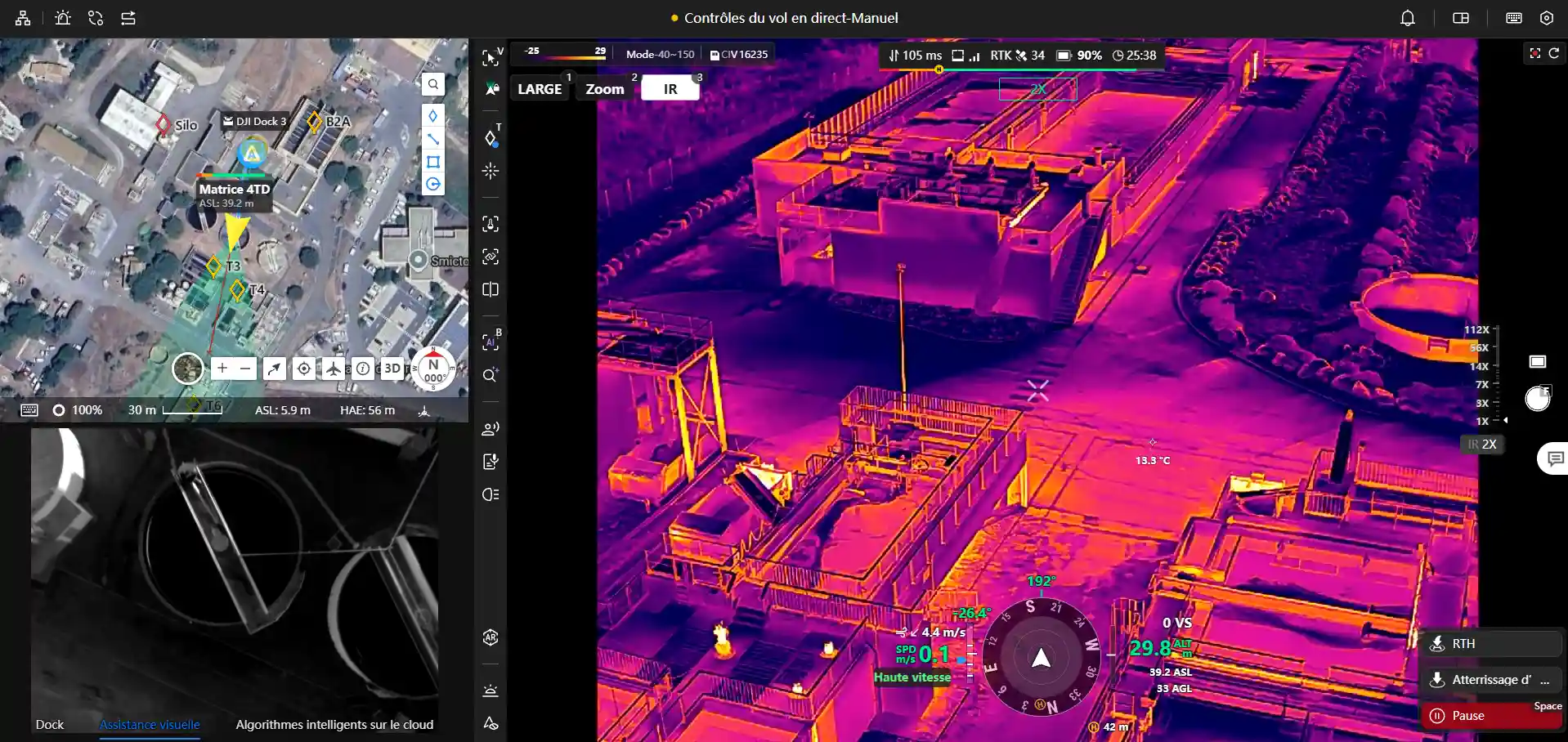Select the DJI Dock 3 map label
Viewport: 1568px width, 742px height.
tap(254, 121)
